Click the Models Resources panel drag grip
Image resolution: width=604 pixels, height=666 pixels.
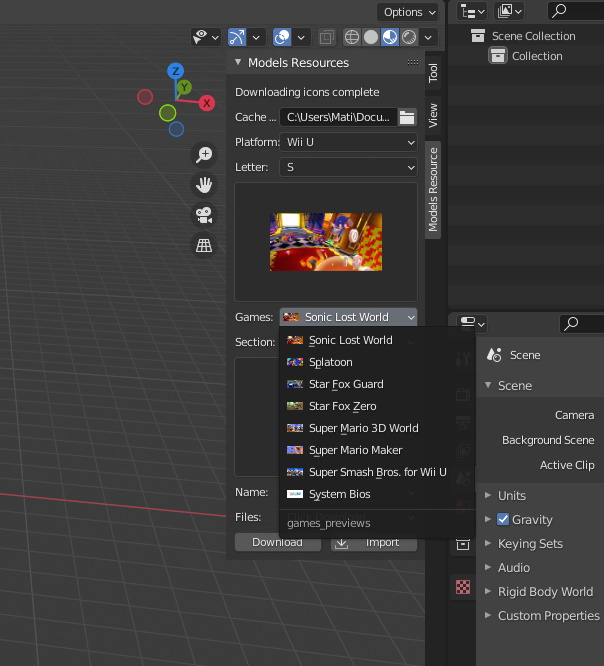pos(413,62)
